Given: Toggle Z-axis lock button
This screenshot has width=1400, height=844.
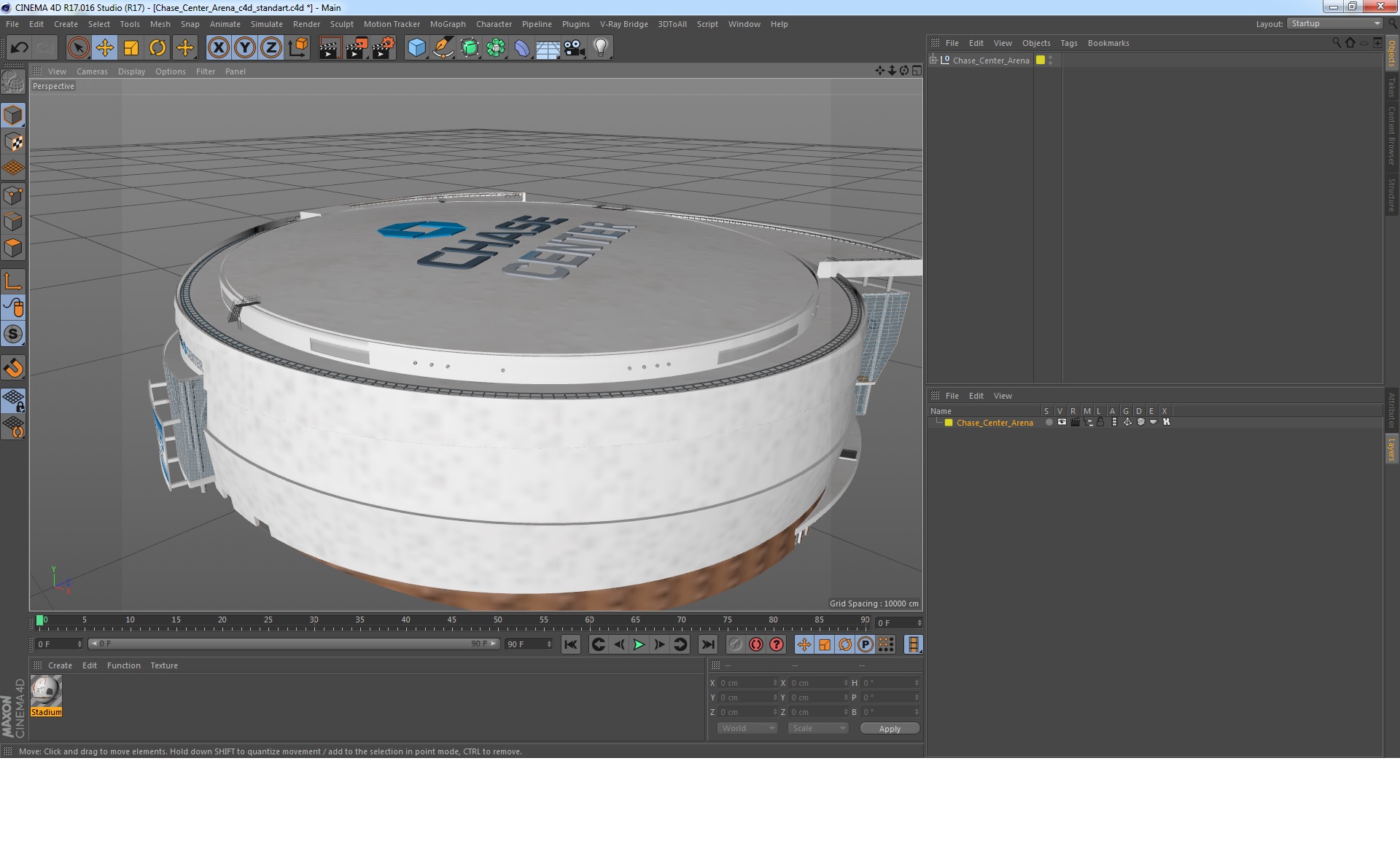Looking at the screenshot, I should tap(271, 48).
